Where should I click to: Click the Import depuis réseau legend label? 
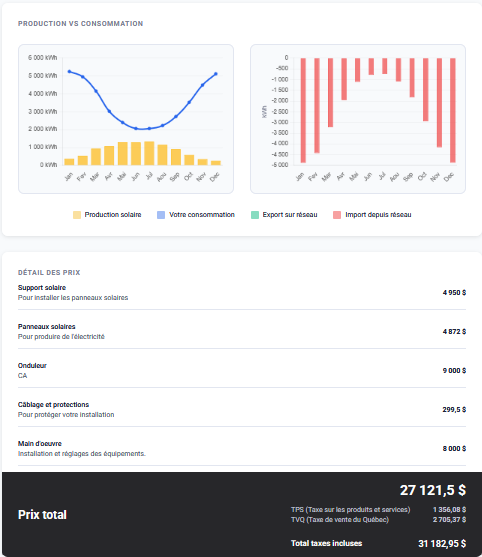[378, 215]
